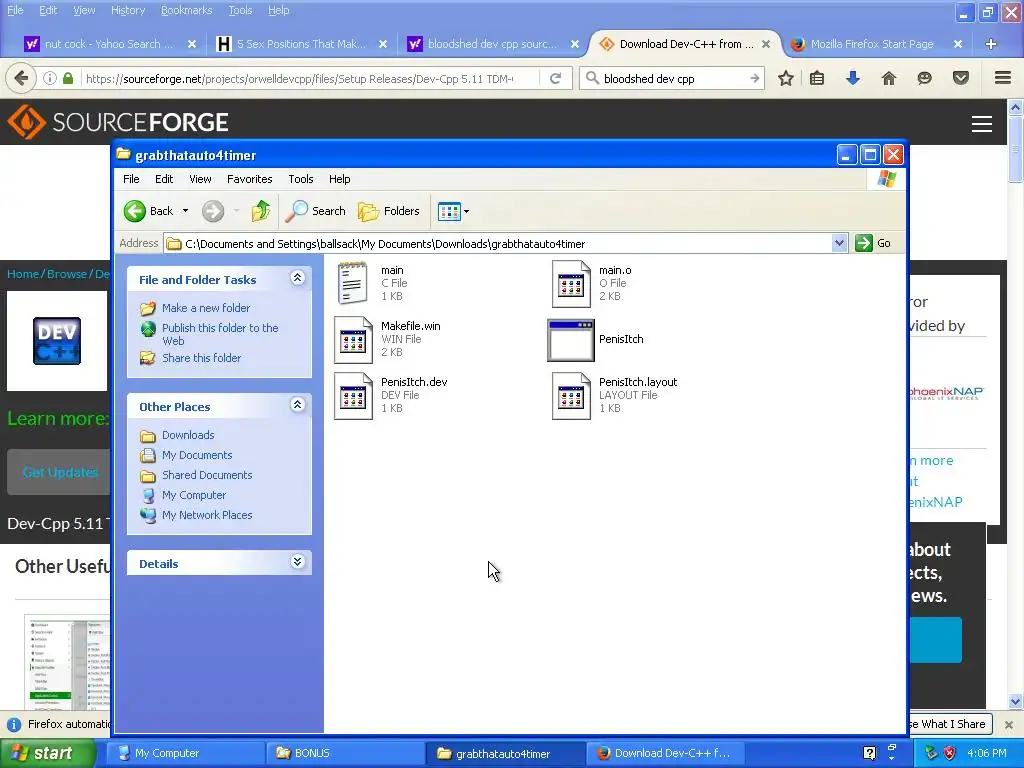Select the main C file icon

pos(353,283)
